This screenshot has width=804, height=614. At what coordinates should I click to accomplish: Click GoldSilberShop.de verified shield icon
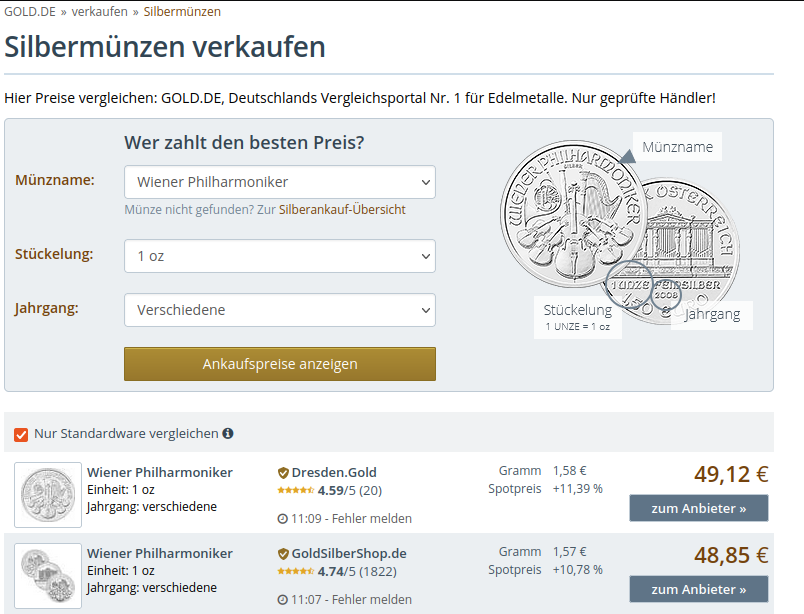283,554
